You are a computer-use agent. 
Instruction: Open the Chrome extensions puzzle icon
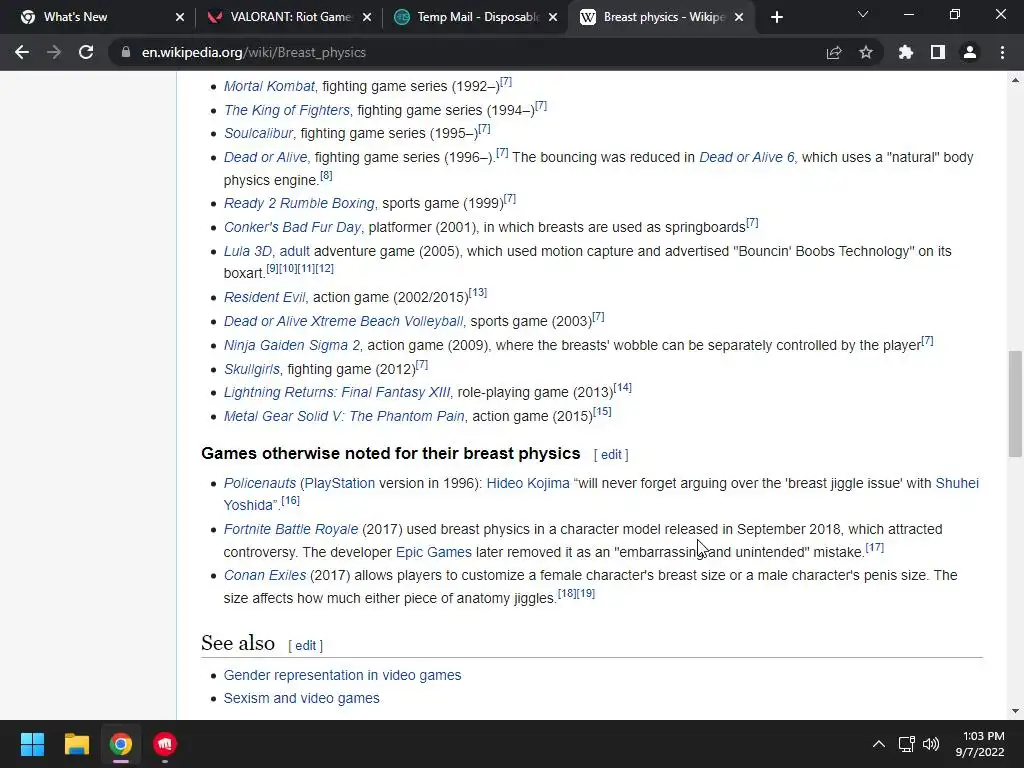point(906,52)
